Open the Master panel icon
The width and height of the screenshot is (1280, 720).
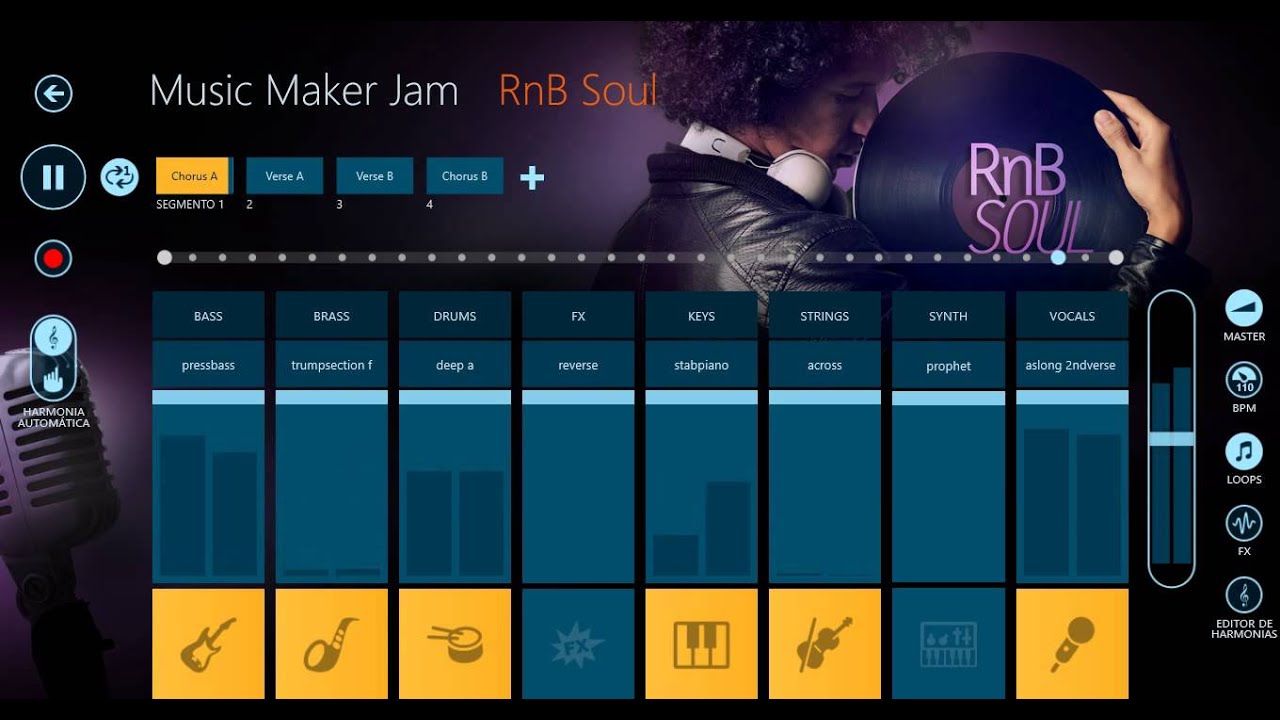point(1244,308)
